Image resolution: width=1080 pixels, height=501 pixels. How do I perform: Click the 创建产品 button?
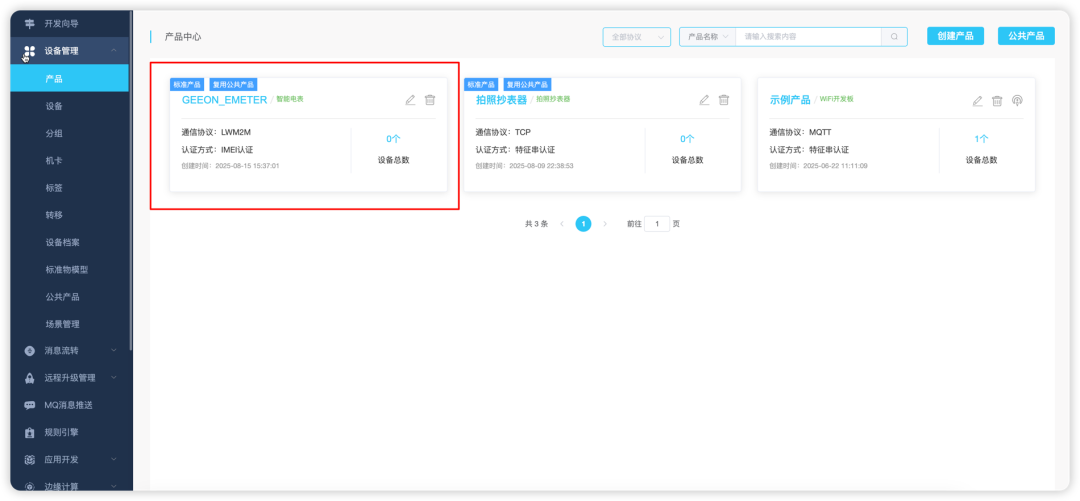[955, 37]
